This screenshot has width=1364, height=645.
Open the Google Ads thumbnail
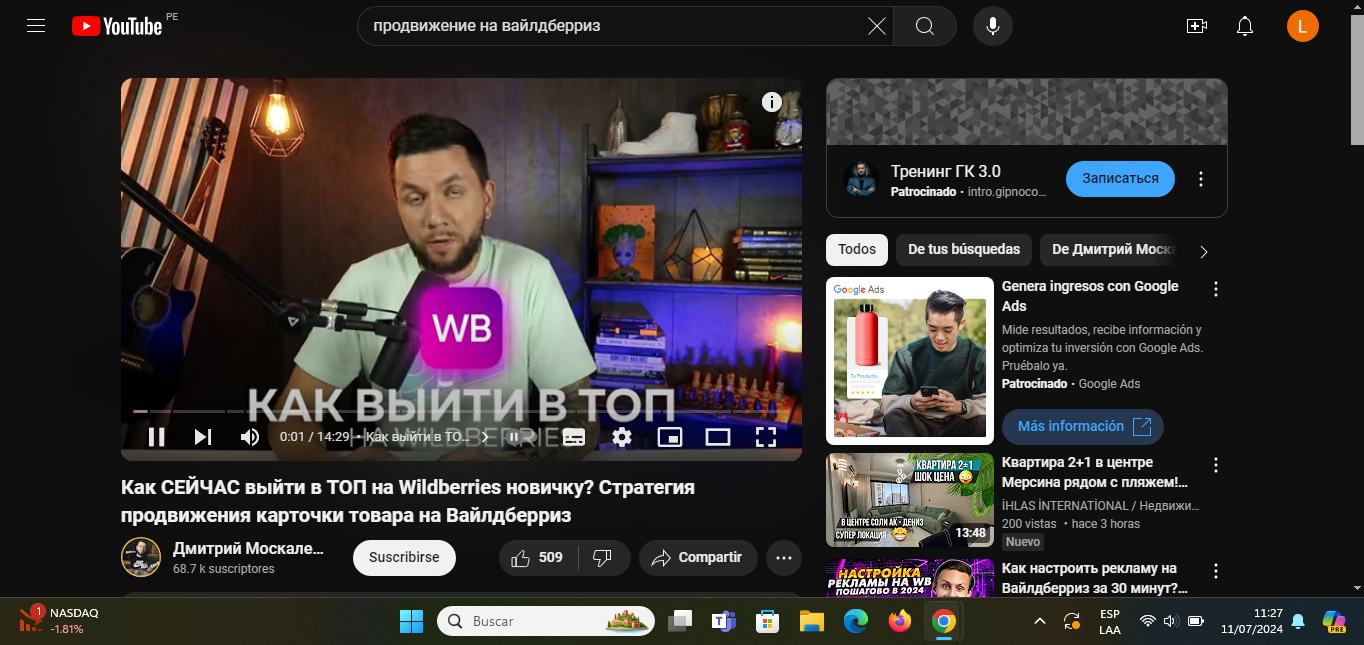[x=910, y=361]
